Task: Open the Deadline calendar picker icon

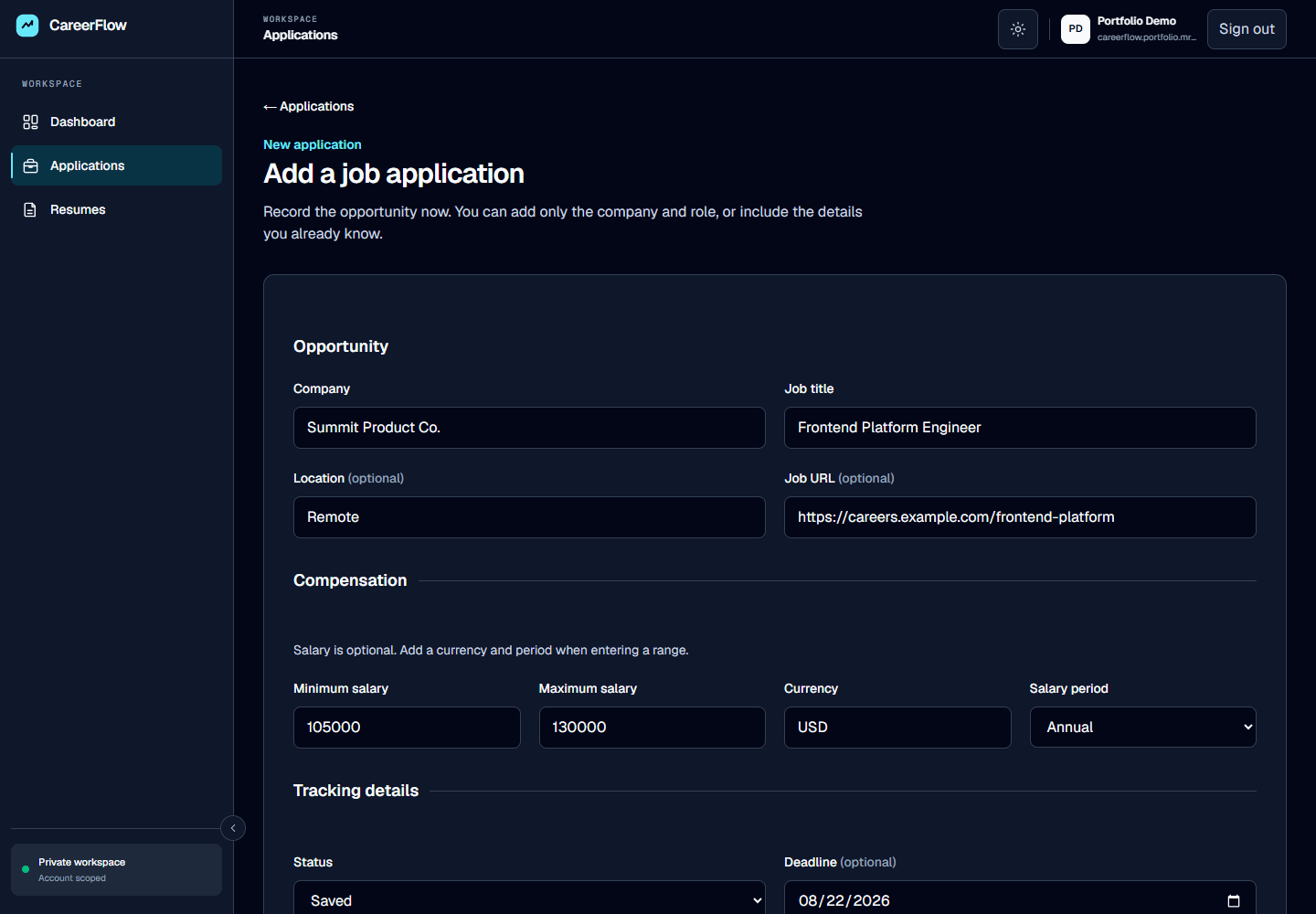Action: [x=1233, y=901]
